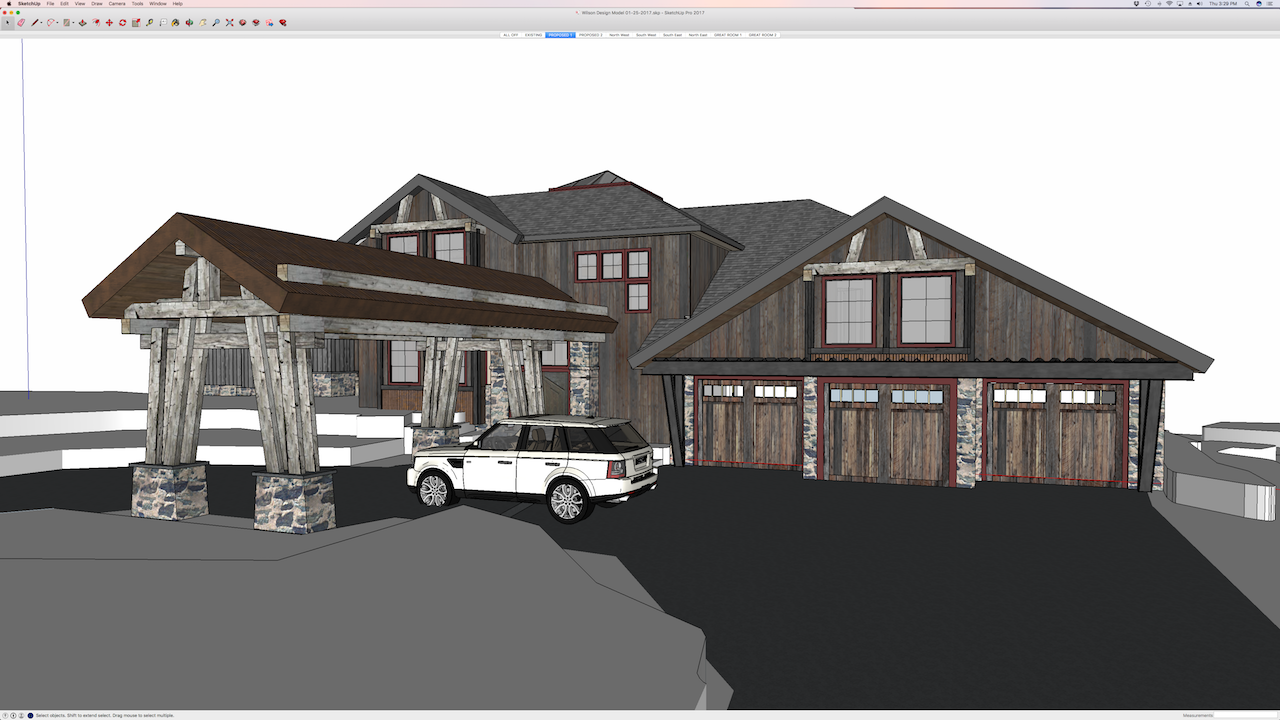Image resolution: width=1280 pixels, height=720 pixels.
Task: Switch to the North West scene tab
Action: [619, 35]
